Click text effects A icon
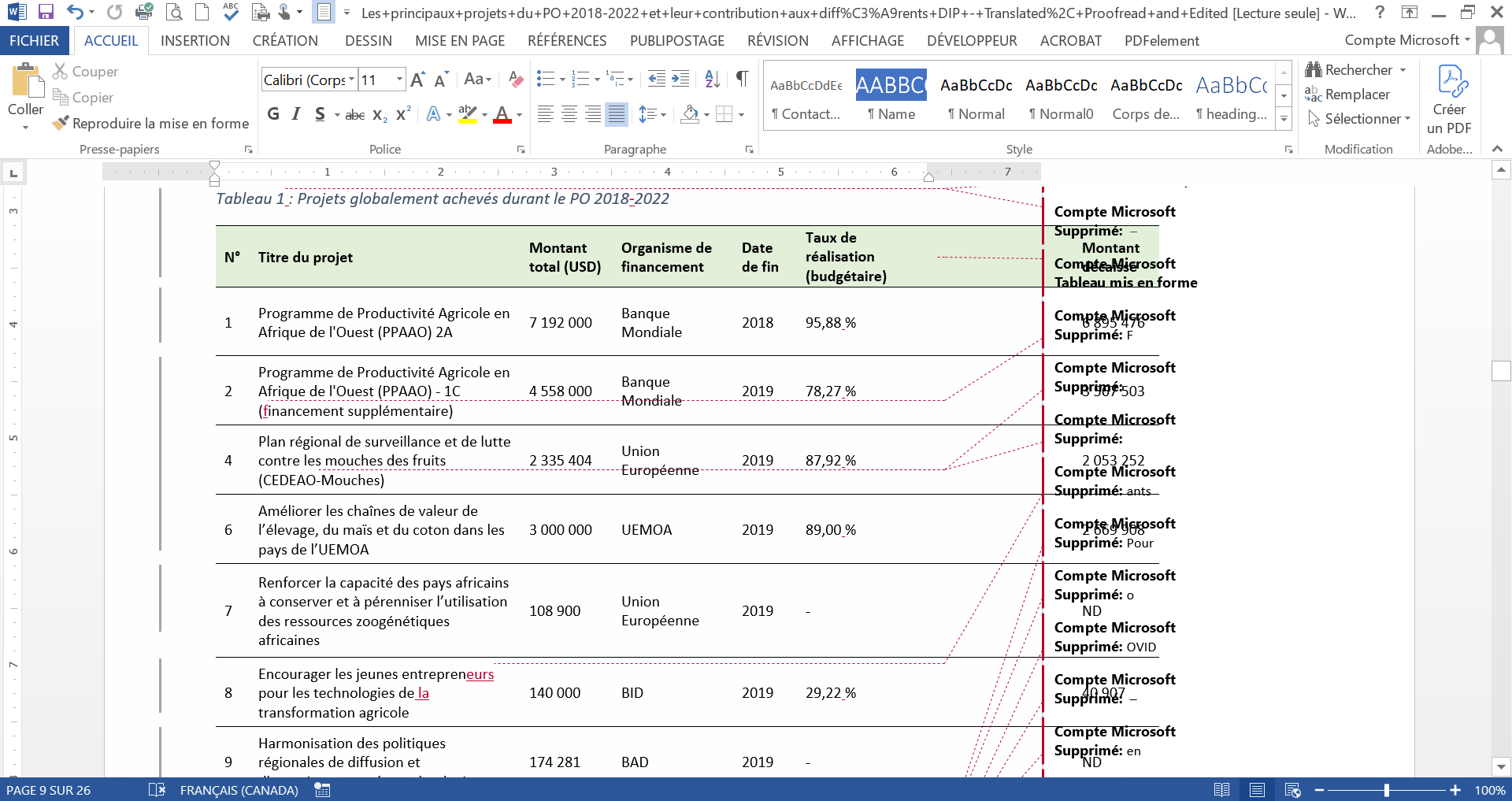 (433, 114)
